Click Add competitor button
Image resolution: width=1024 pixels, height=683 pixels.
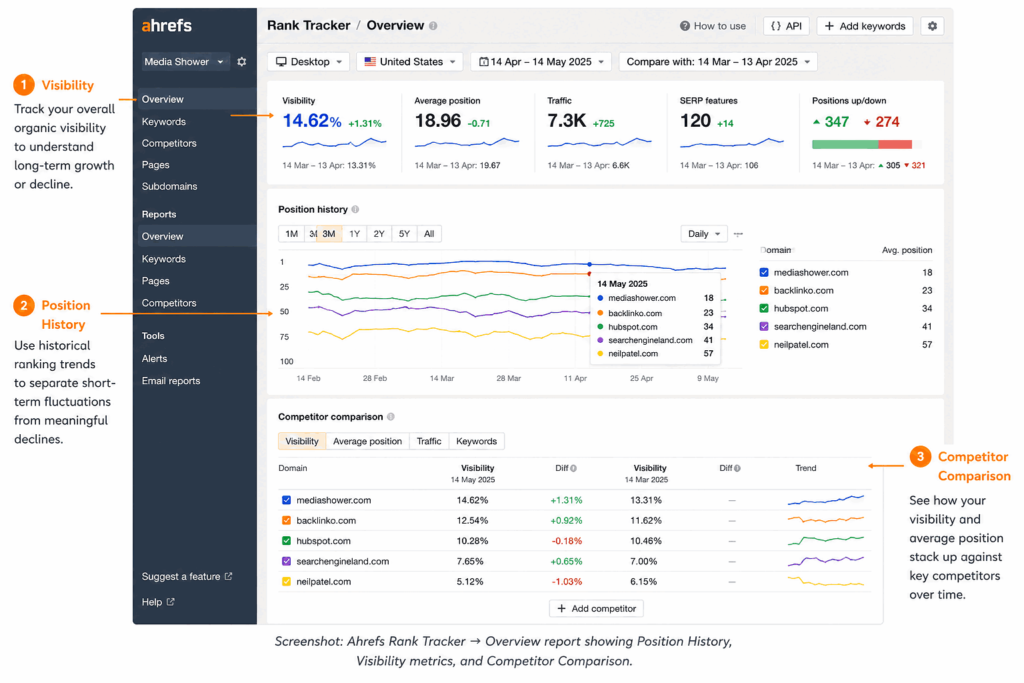pos(596,609)
